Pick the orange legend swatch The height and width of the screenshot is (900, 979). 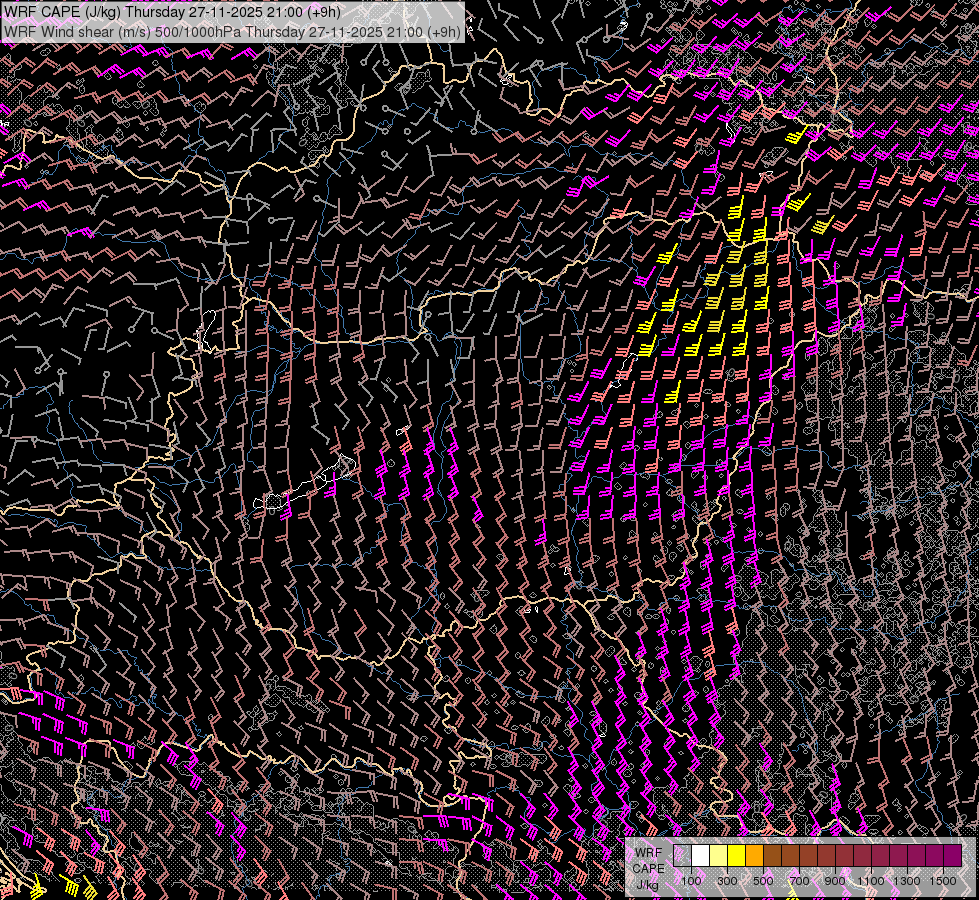pos(754,856)
